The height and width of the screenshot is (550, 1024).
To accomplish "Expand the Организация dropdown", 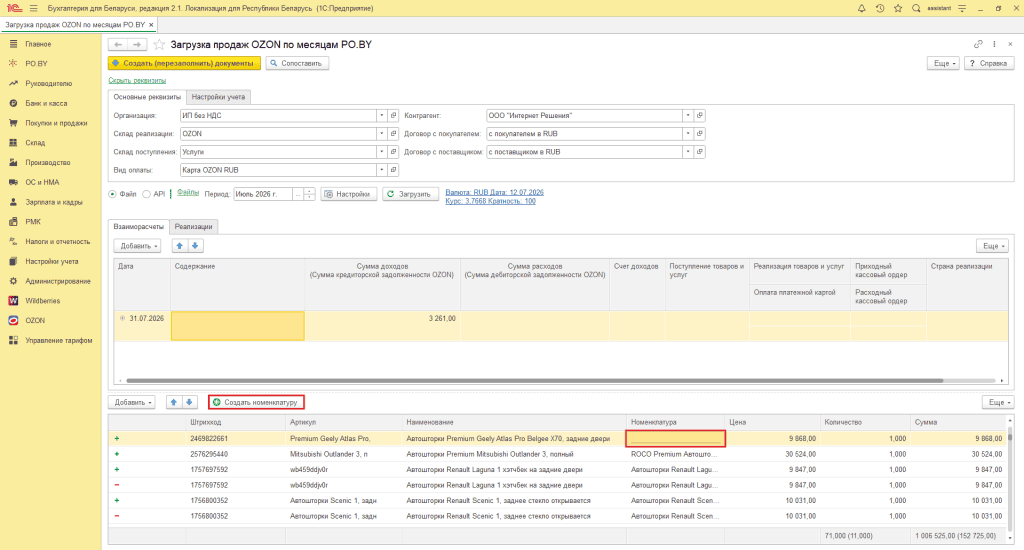I will click(x=381, y=116).
